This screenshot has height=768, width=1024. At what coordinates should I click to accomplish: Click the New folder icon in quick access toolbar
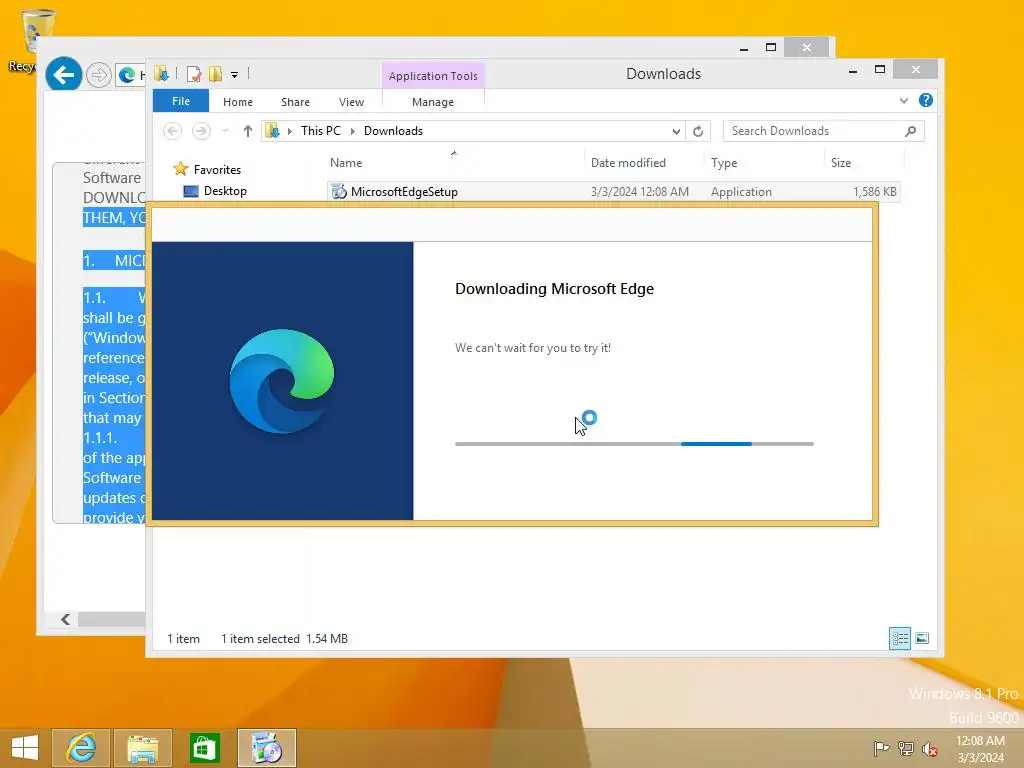point(216,74)
